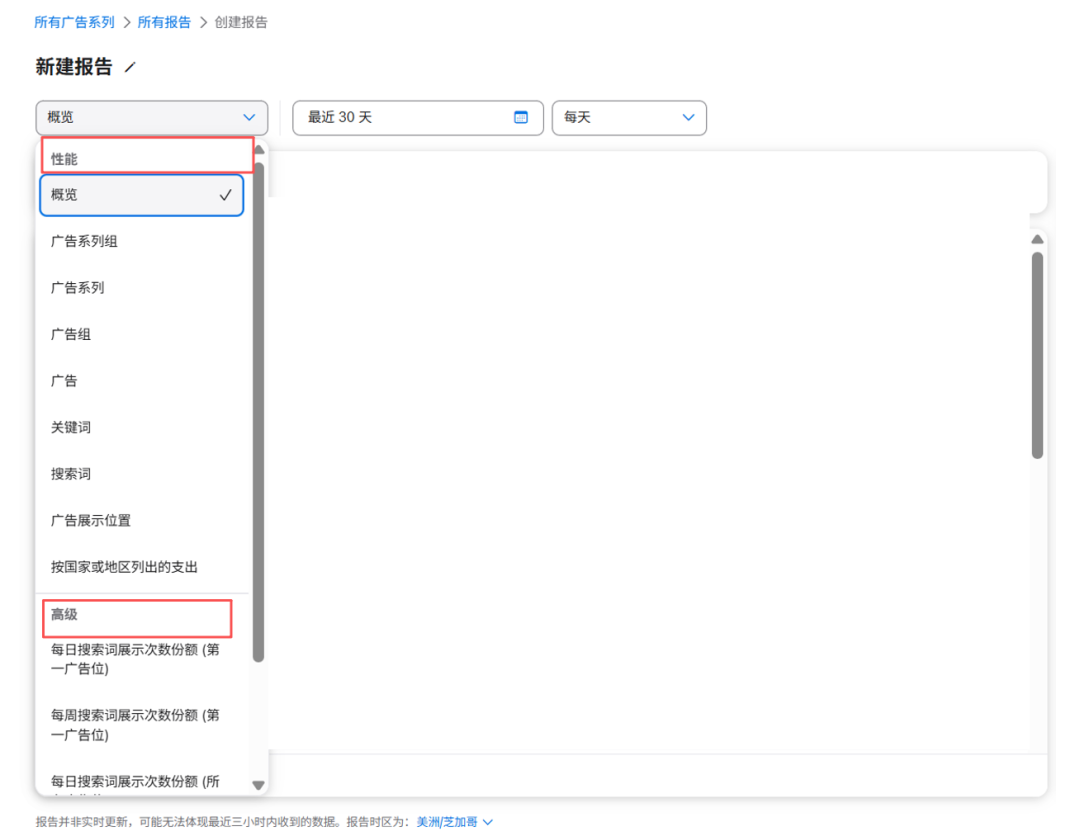Choose 广告组 report type

[142, 334]
